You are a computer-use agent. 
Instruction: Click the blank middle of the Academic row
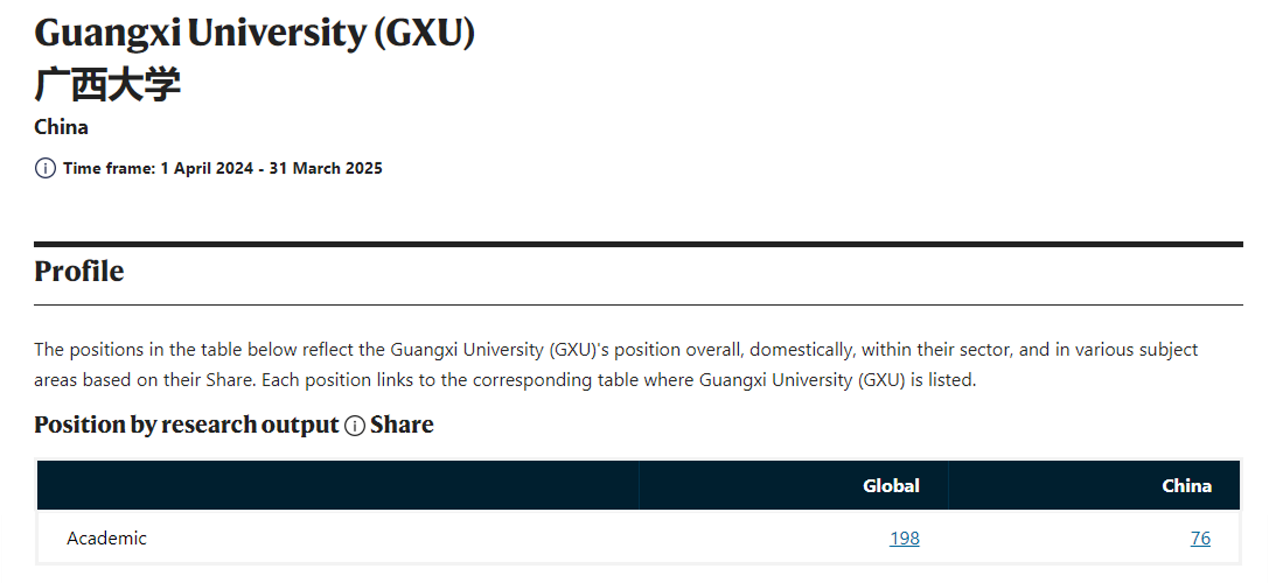pyautogui.click(x=500, y=538)
